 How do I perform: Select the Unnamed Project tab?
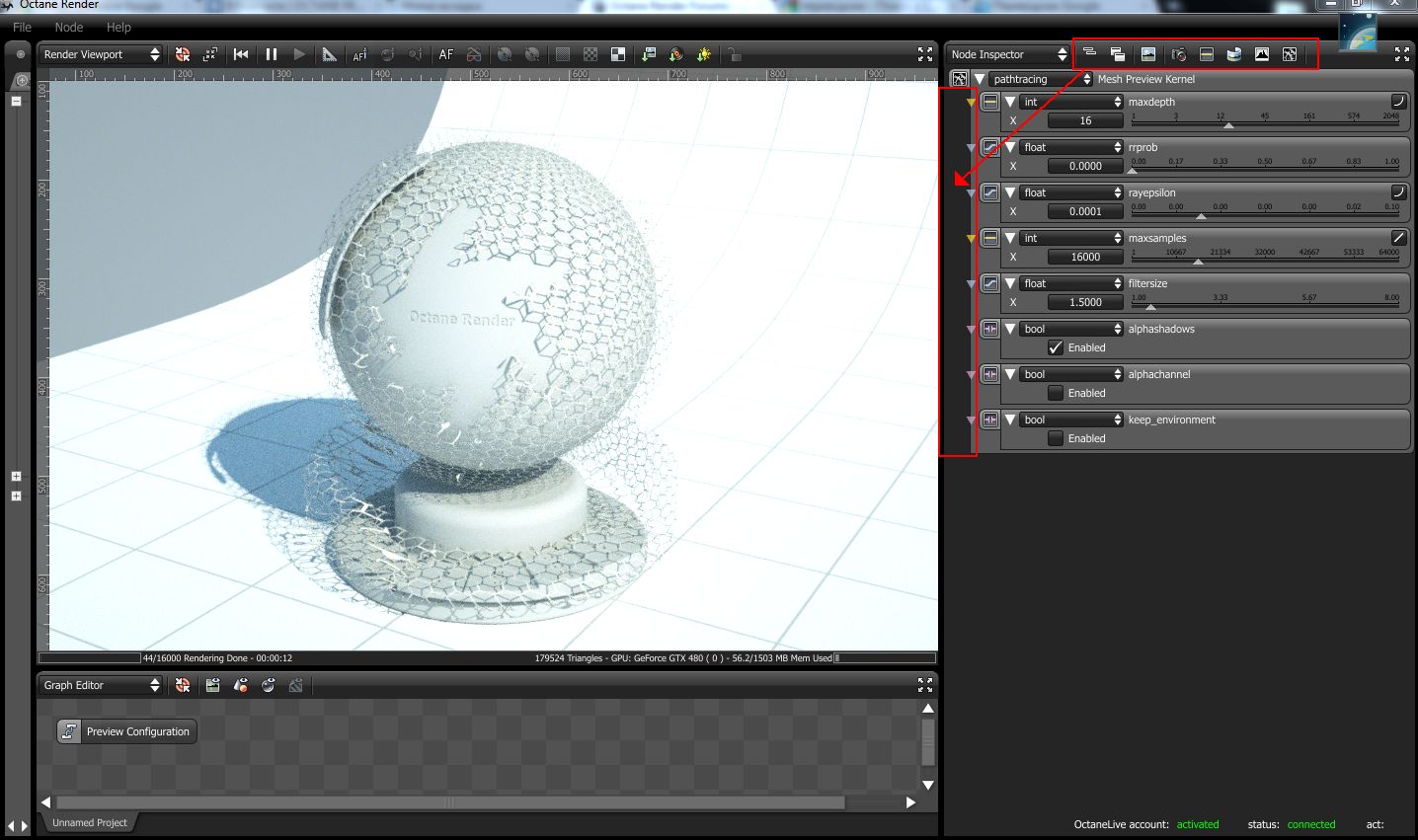90,822
